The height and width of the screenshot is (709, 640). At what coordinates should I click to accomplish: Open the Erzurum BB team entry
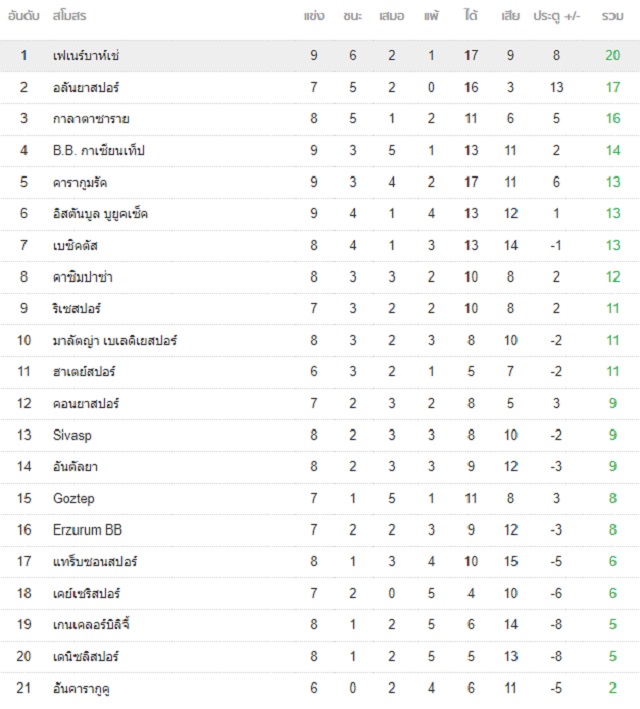coord(87,530)
